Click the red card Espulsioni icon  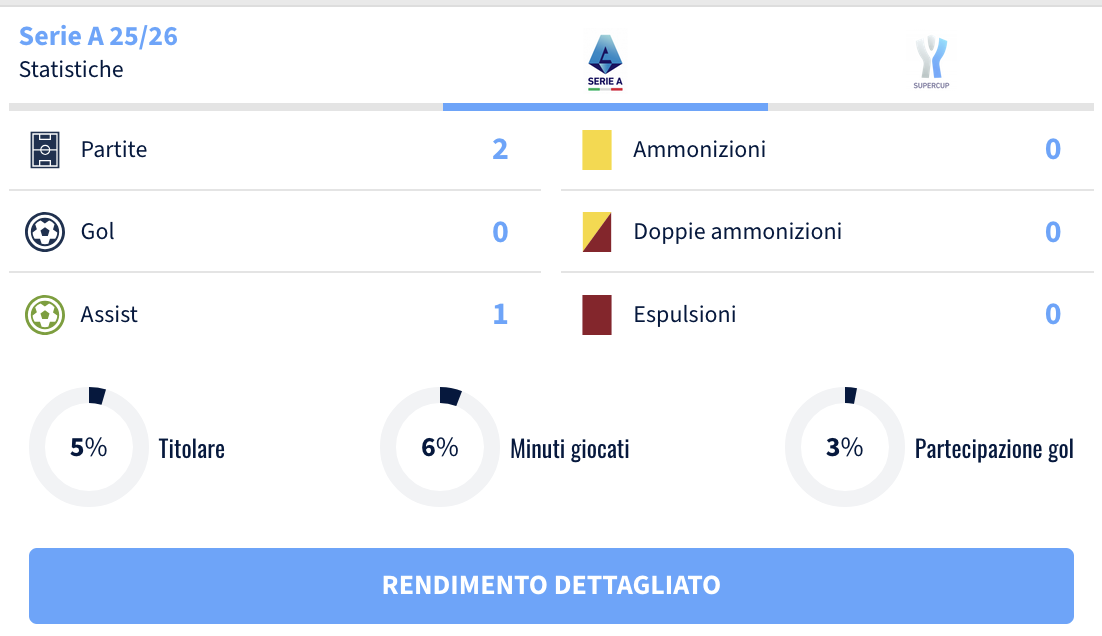(x=597, y=315)
